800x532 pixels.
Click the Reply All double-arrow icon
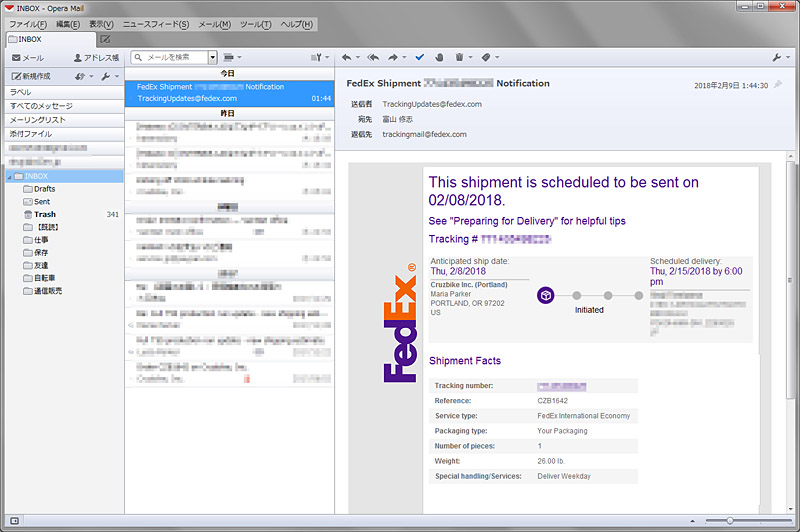[x=373, y=57]
